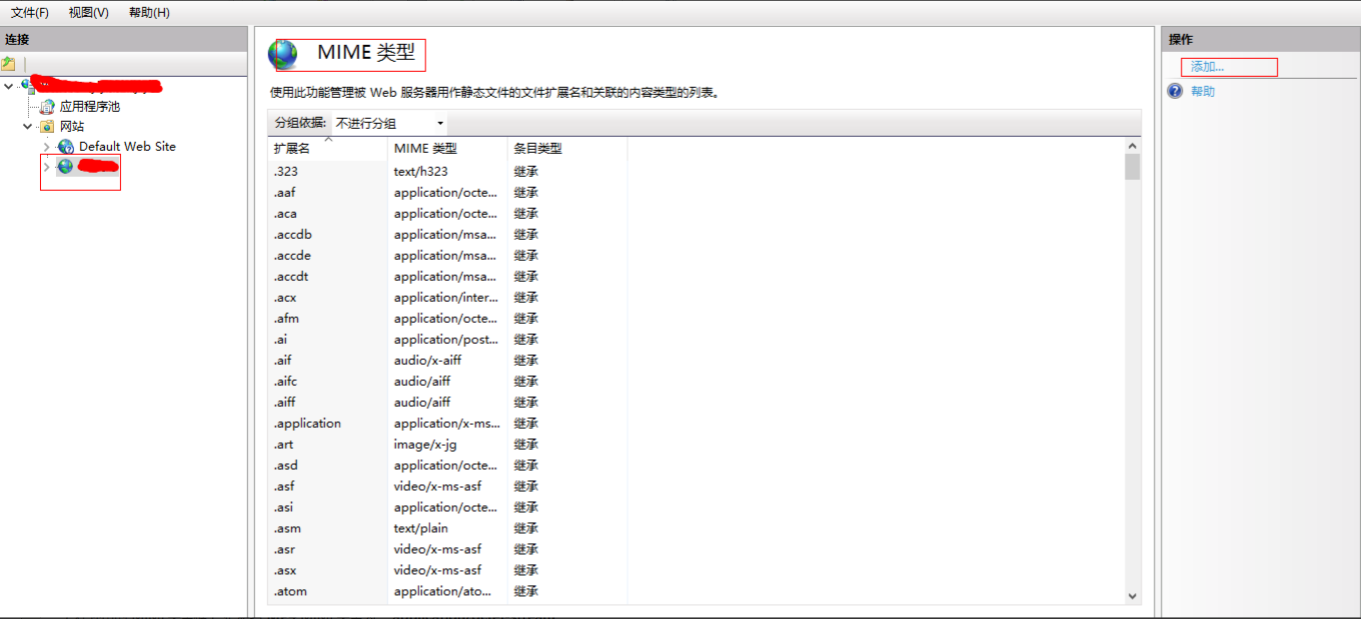The width and height of the screenshot is (1361, 619).
Task: Open the 帮助(H) menu in menu bar
Action: tap(149, 13)
